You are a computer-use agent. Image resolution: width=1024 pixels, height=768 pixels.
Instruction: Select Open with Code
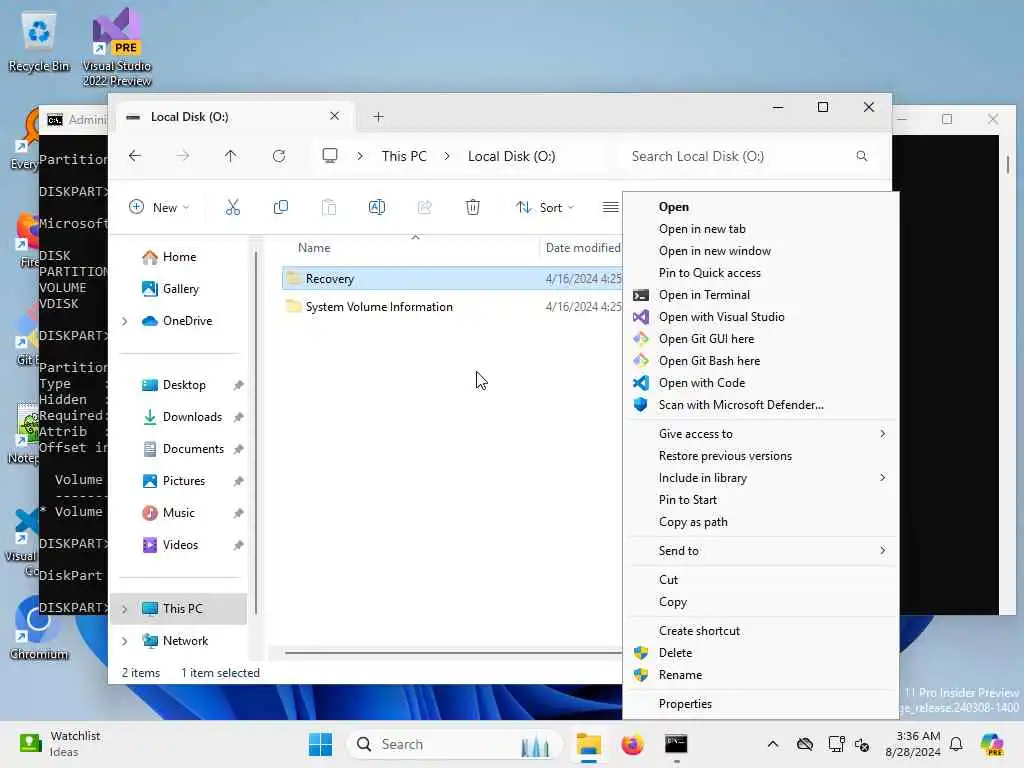(761, 383)
